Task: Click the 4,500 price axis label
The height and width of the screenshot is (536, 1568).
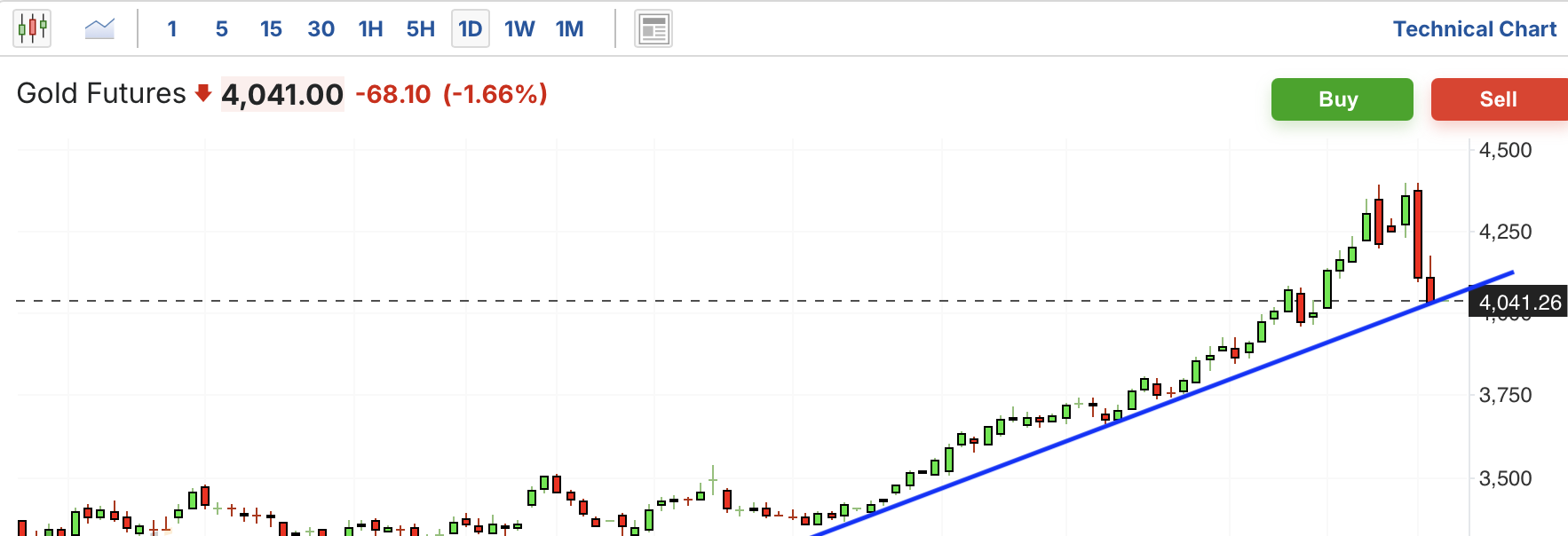Action: tap(1505, 150)
